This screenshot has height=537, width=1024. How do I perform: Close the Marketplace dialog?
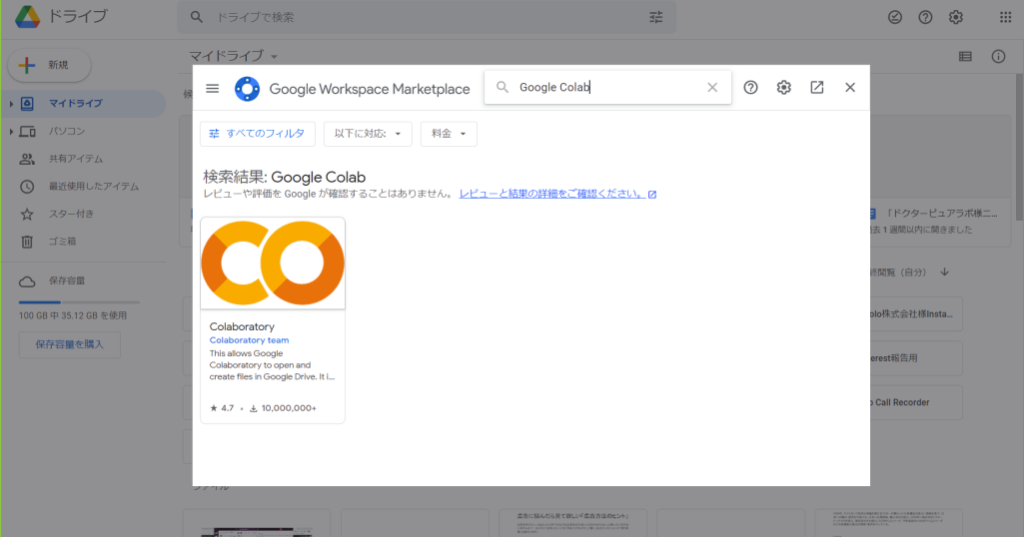pyautogui.click(x=850, y=88)
